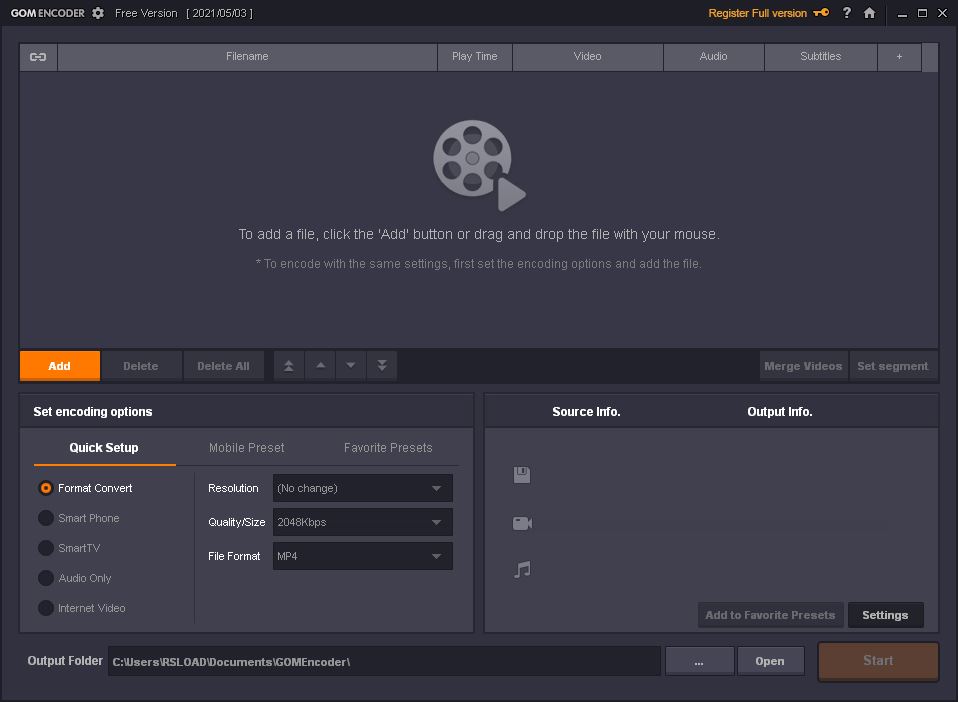
Task: Click plus icon in file list header
Action: click(x=899, y=57)
